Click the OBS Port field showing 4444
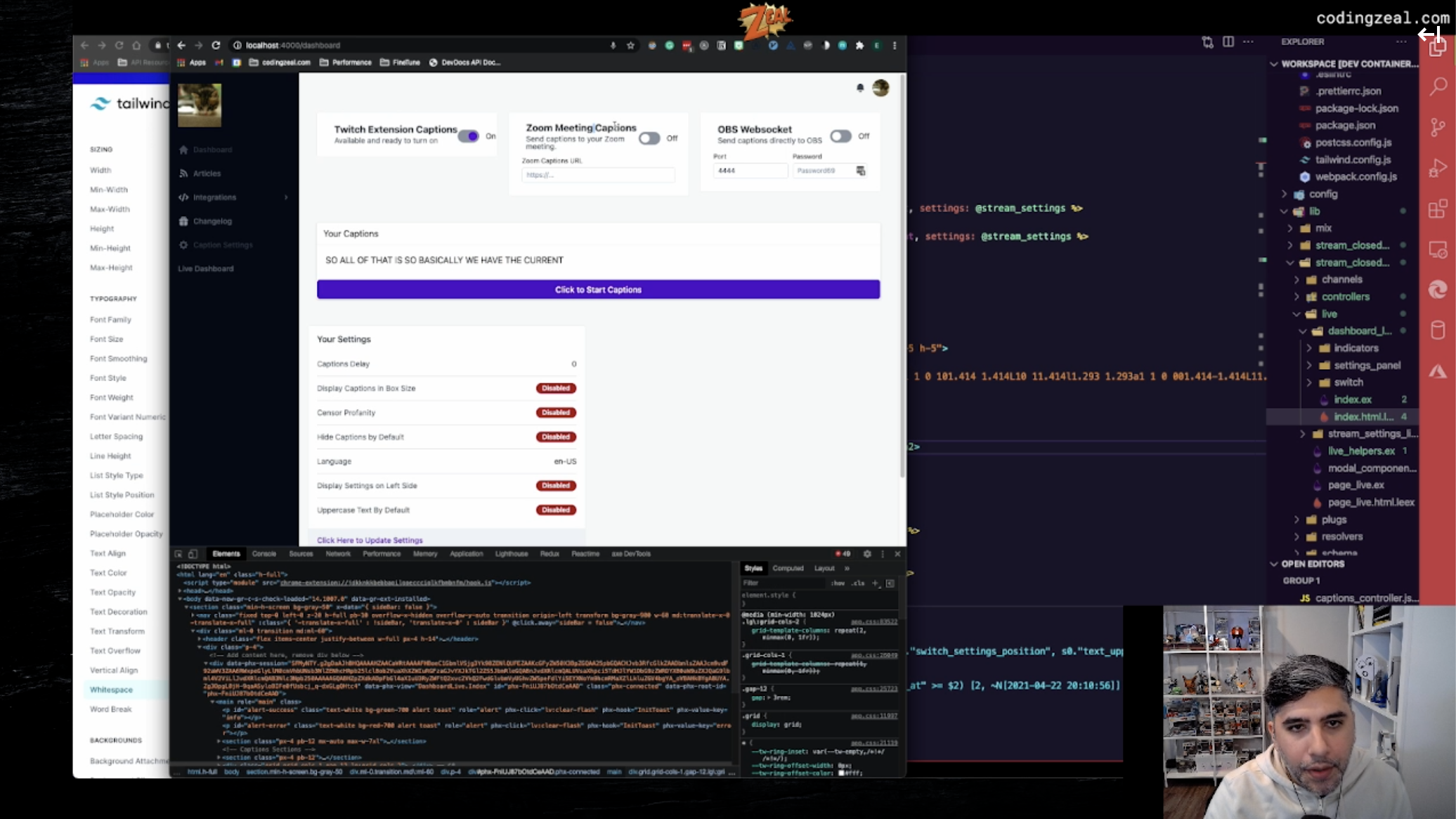Viewport: 1456px width, 819px height. [x=749, y=171]
